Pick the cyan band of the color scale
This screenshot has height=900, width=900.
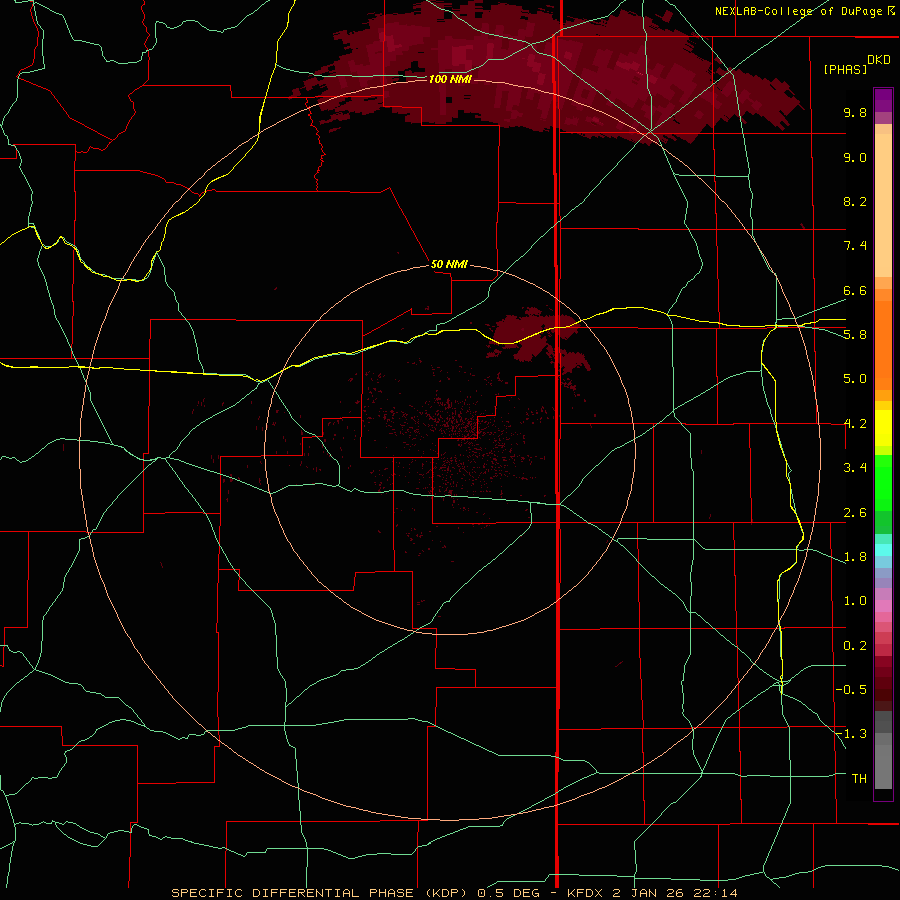click(883, 550)
